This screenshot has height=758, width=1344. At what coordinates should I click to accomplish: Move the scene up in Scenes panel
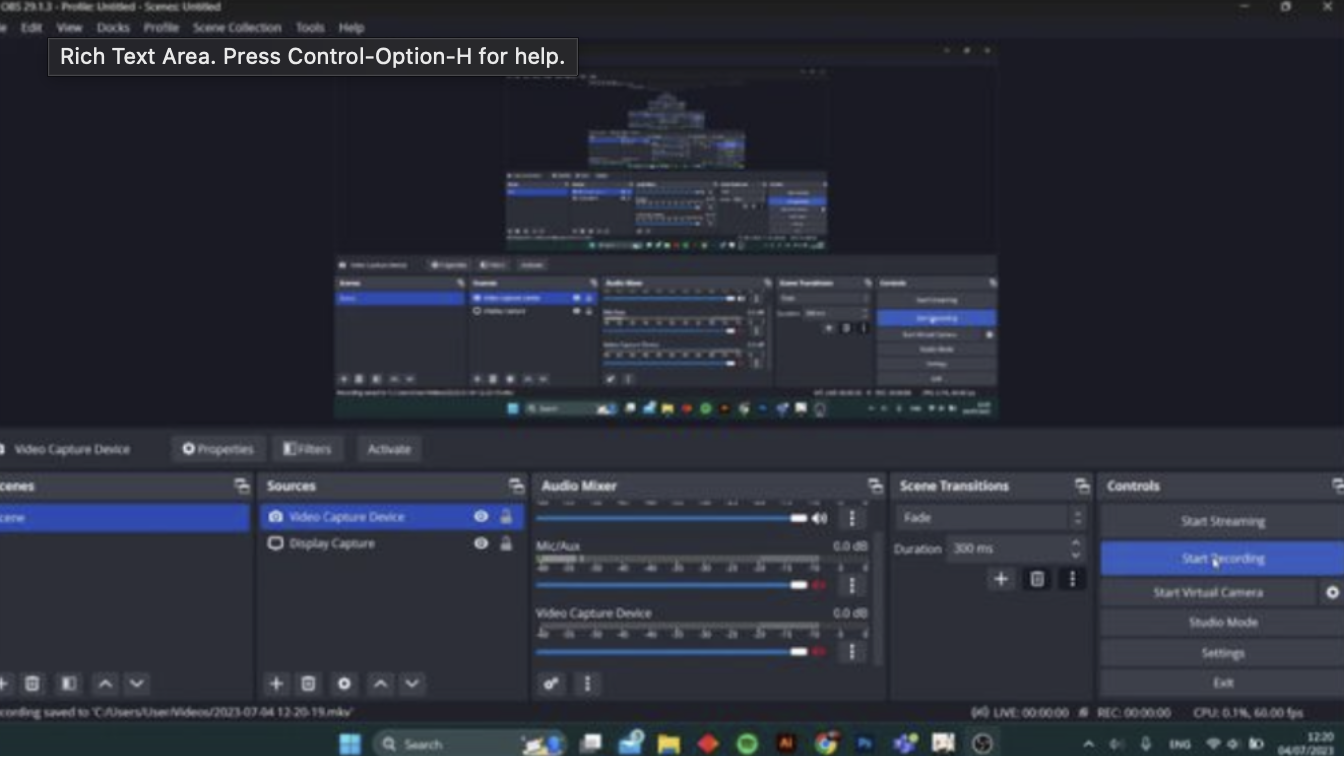click(105, 684)
